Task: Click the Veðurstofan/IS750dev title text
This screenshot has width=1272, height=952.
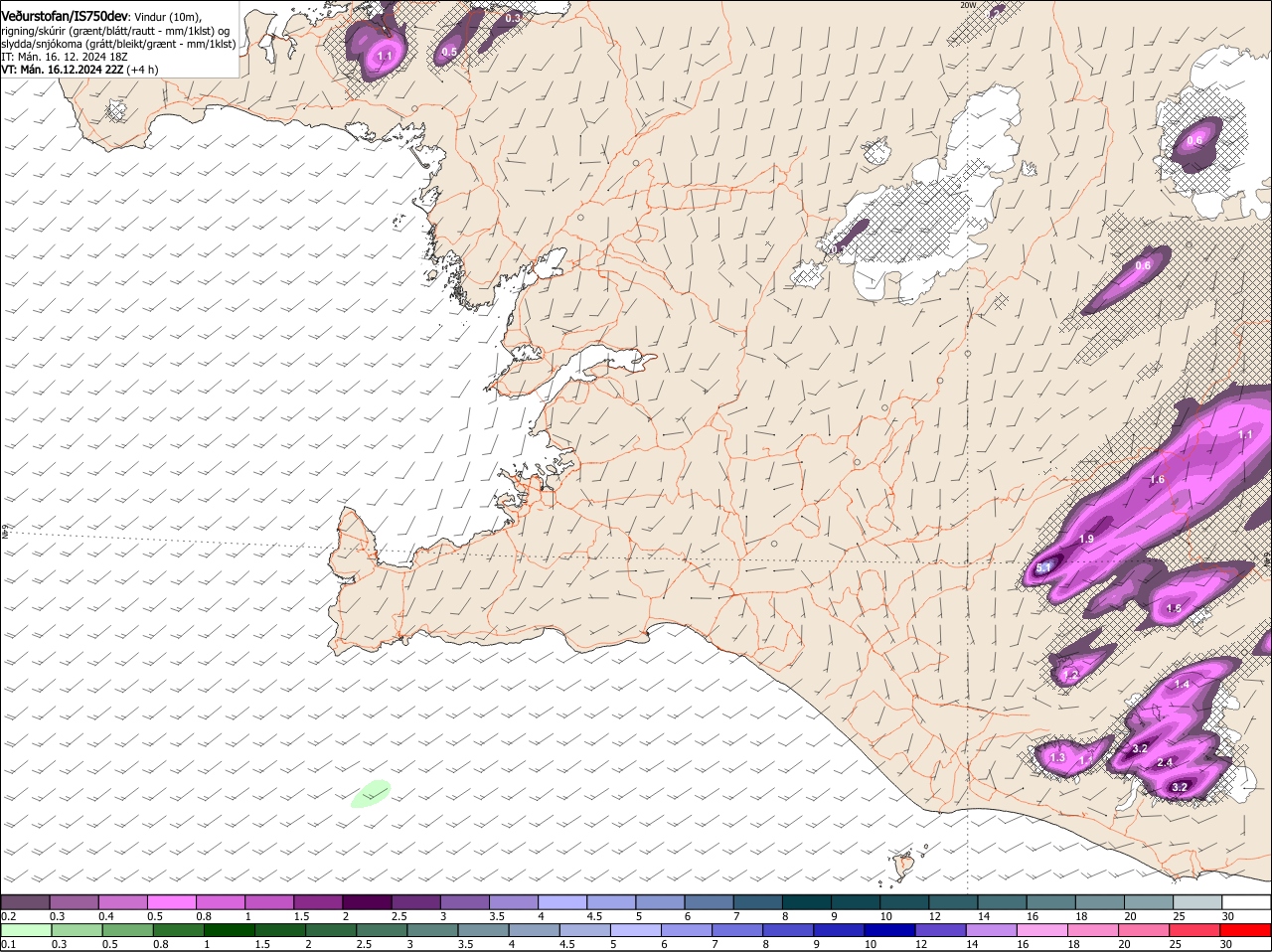Action: pos(65,17)
